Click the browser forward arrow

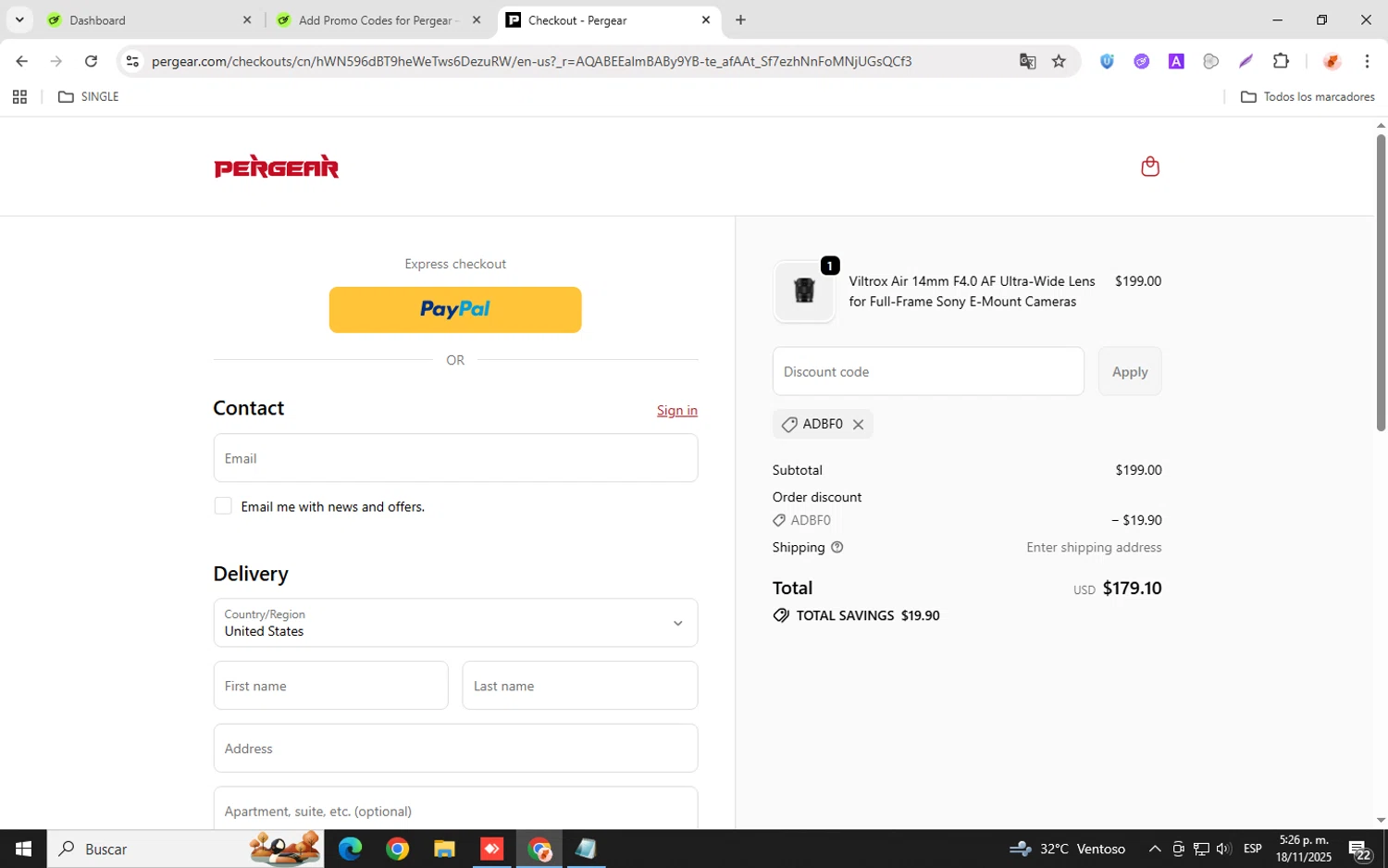point(56,61)
